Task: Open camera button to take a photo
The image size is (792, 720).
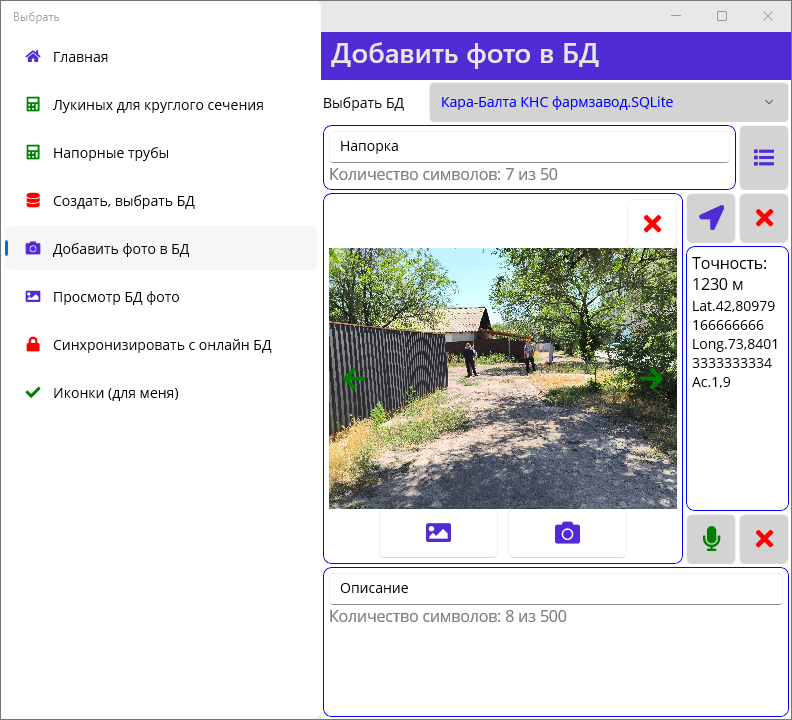Action: [x=567, y=533]
